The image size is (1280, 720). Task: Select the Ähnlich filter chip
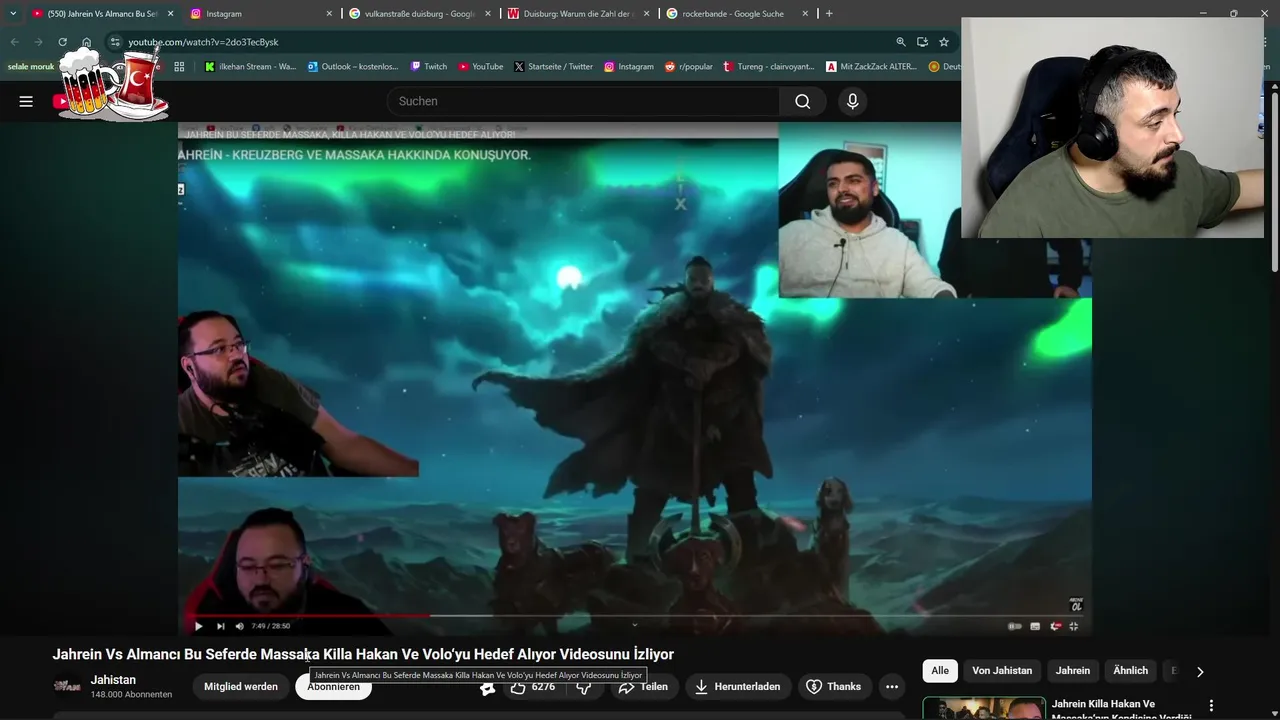tap(1131, 671)
